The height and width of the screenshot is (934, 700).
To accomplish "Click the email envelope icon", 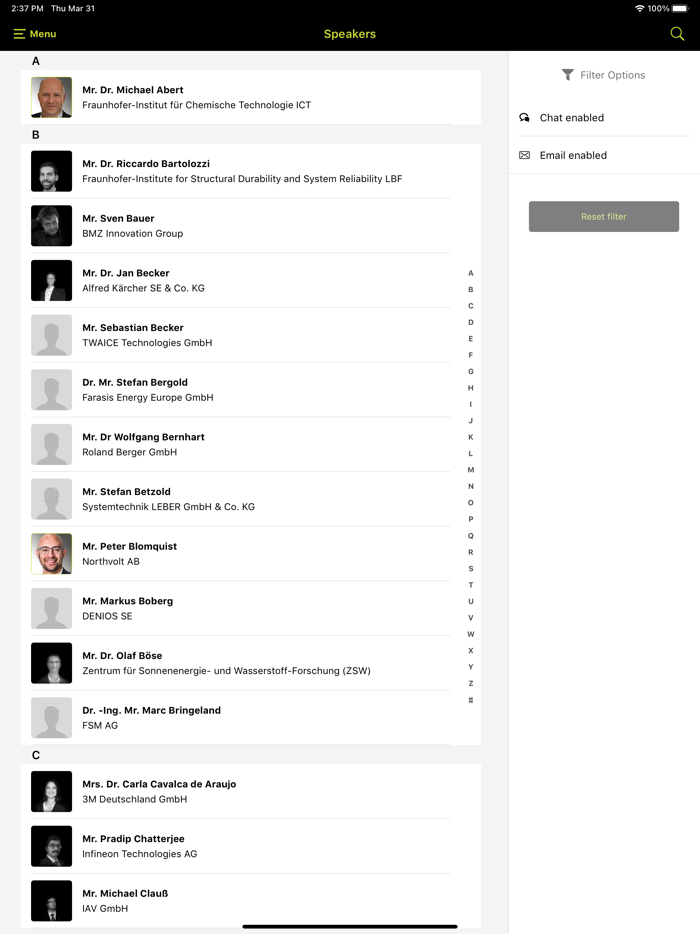I will (x=525, y=156).
